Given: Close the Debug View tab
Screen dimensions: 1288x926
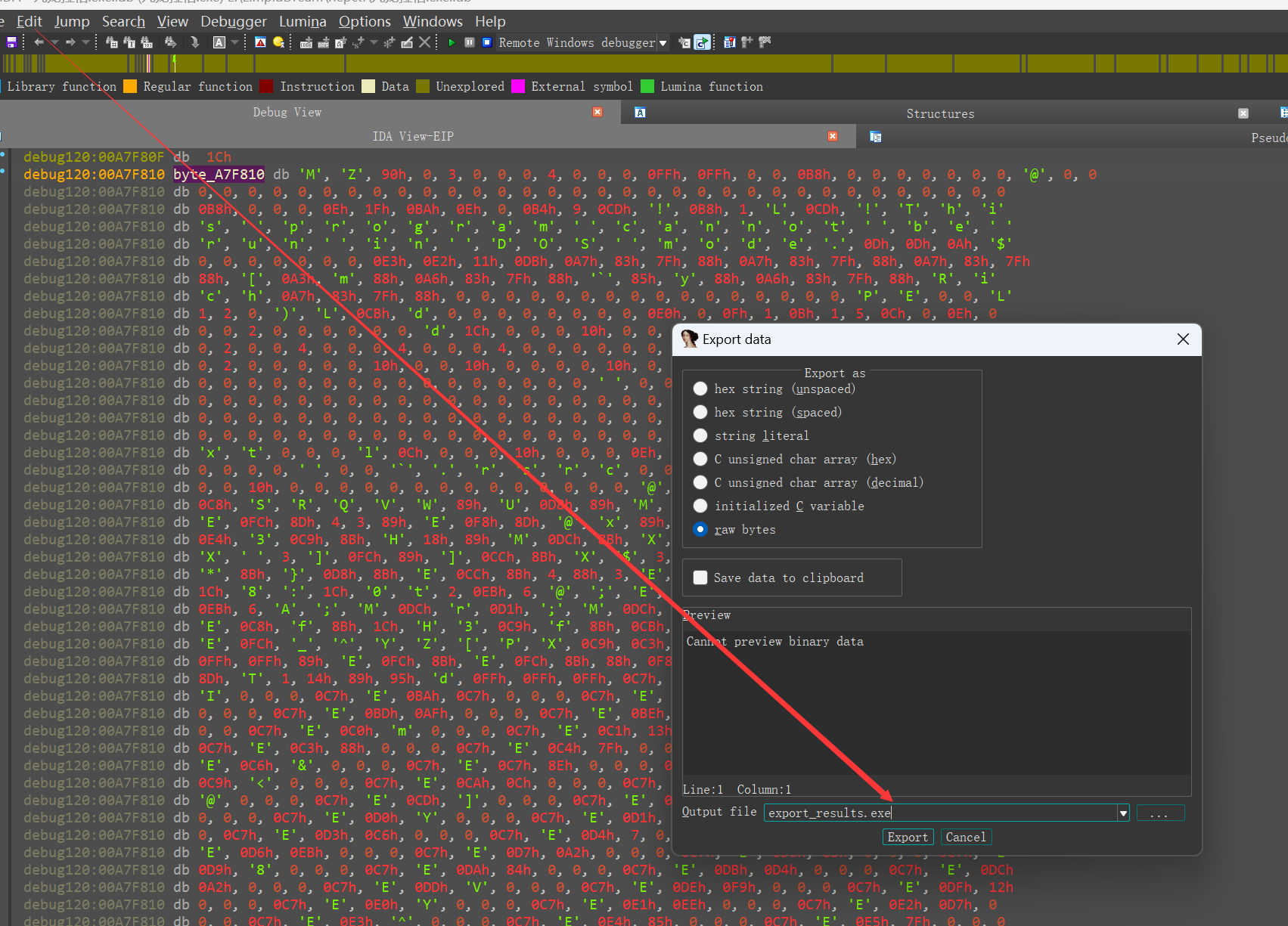Looking at the screenshot, I should pyautogui.click(x=597, y=112).
